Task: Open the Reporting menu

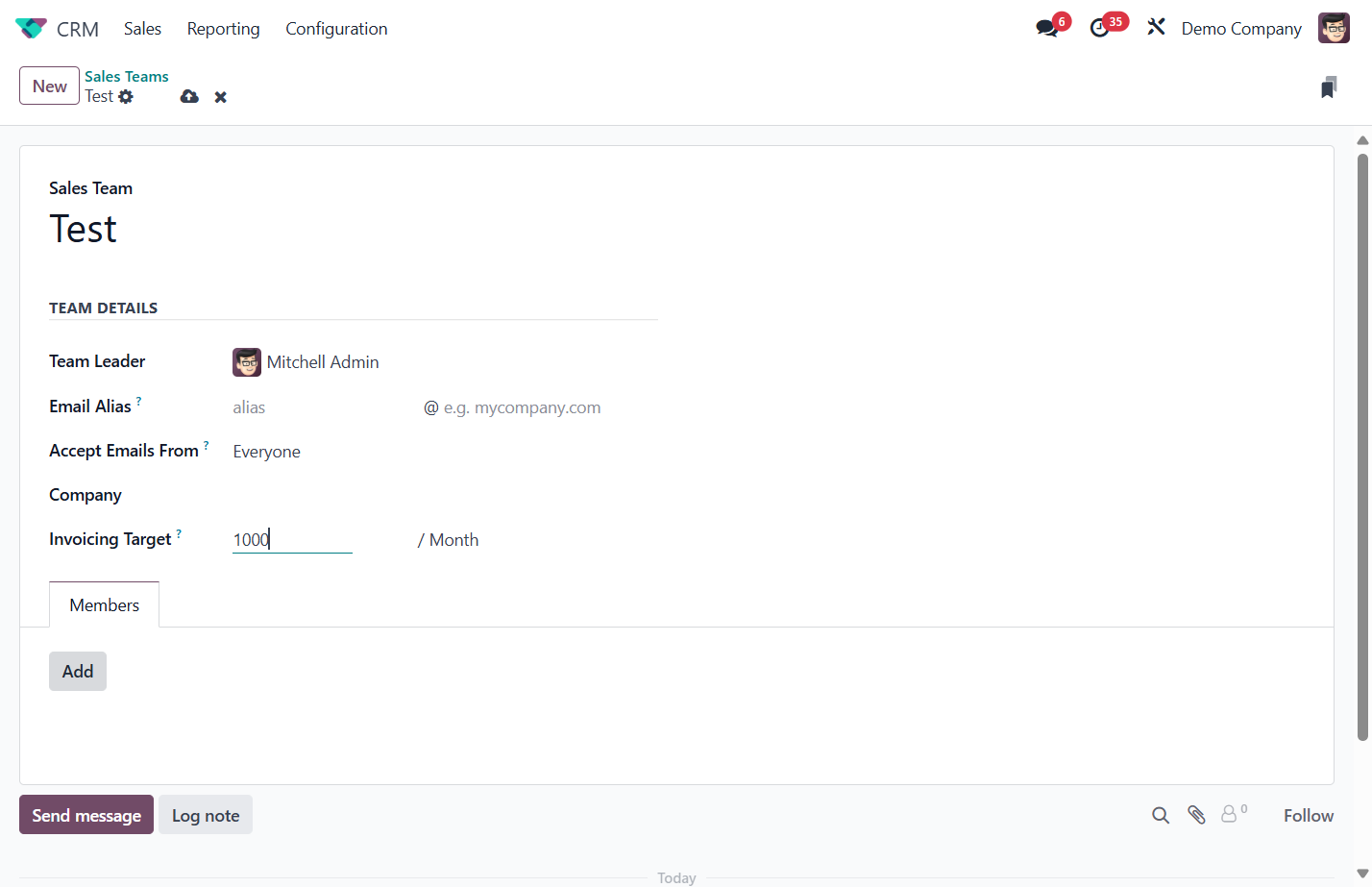Action: (223, 29)
